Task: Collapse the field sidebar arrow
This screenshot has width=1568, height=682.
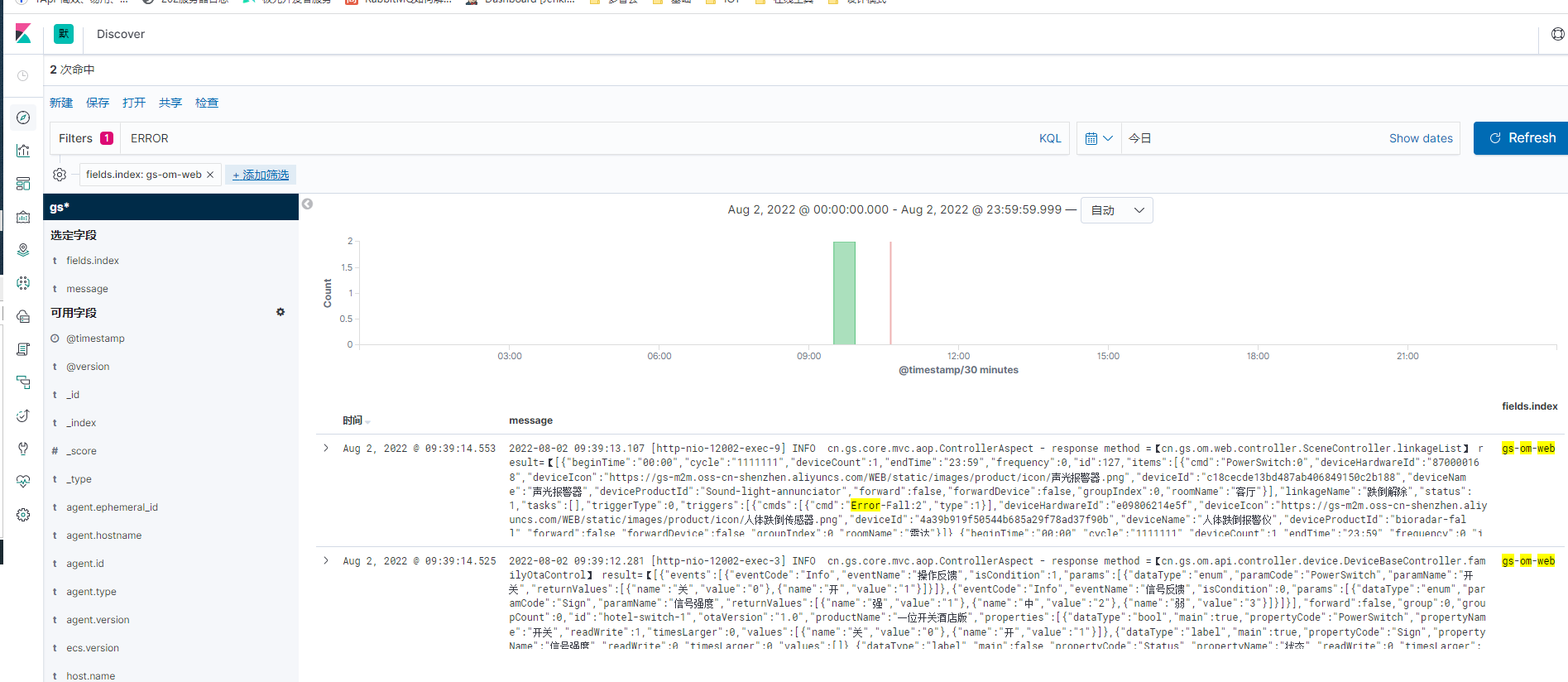Action: (x=307, y=204)
